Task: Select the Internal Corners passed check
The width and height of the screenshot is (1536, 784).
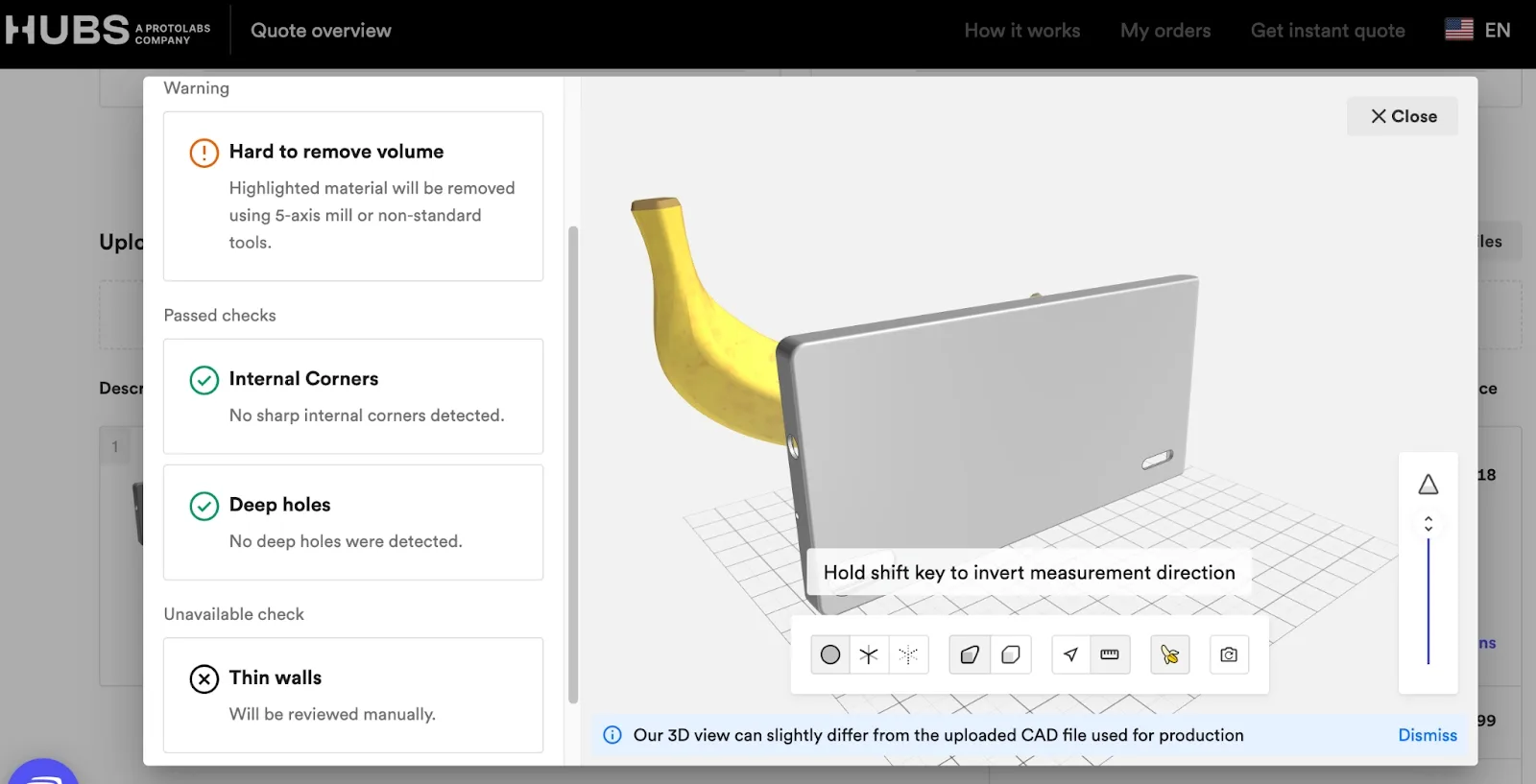Action: [x=353, y=396]
